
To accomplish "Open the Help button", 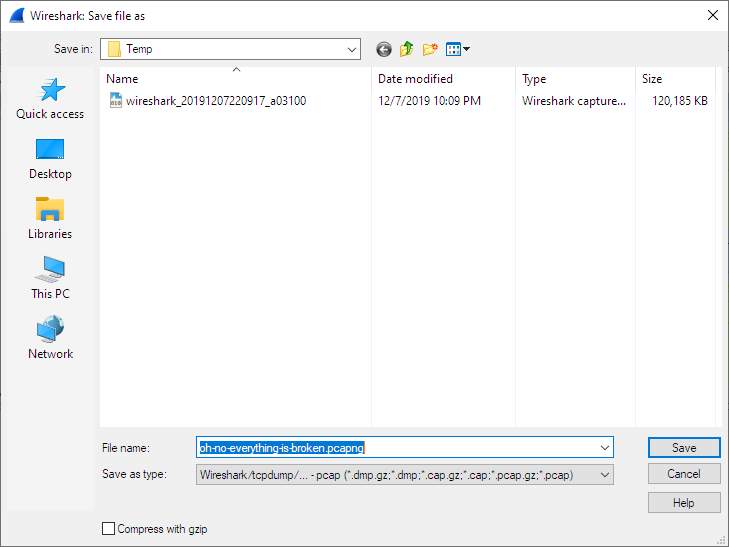I will click(683, 502).
